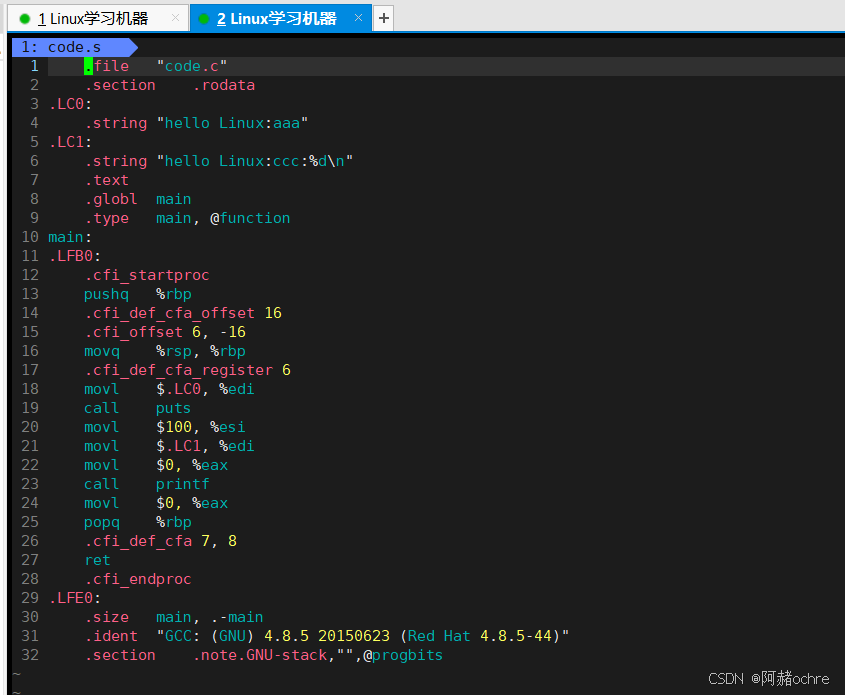Close the first Linux学习机器 tab
The height and width of the screenshot is (695, 845).
point(176,18)
